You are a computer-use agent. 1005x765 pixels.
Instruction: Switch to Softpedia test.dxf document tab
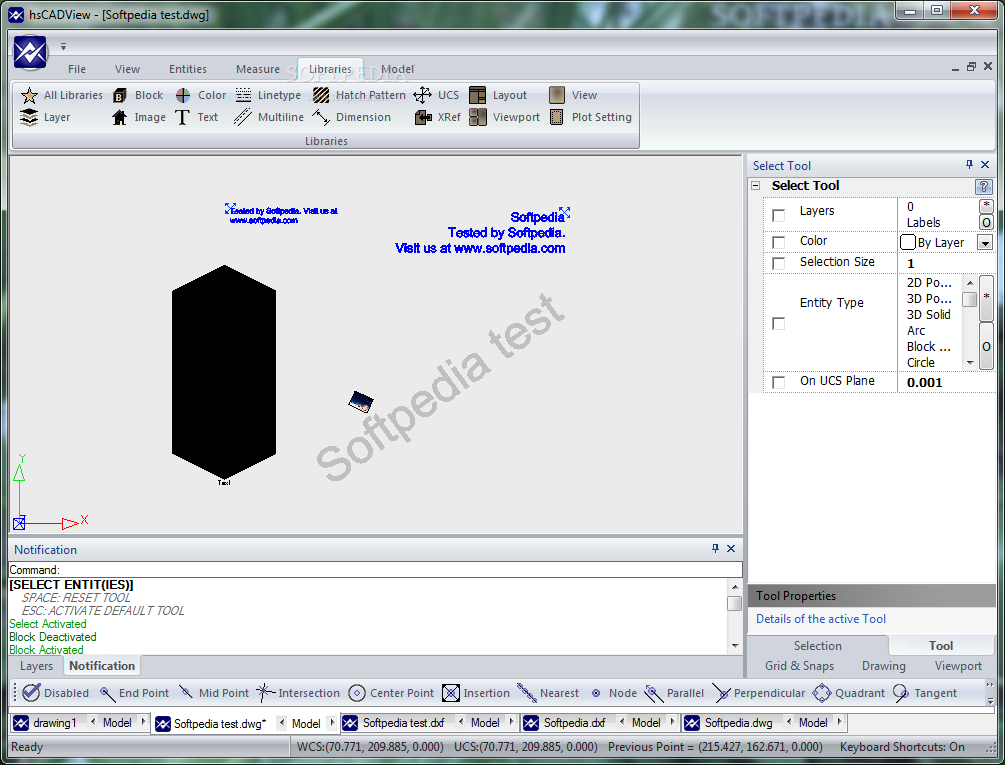pos(403,723)
